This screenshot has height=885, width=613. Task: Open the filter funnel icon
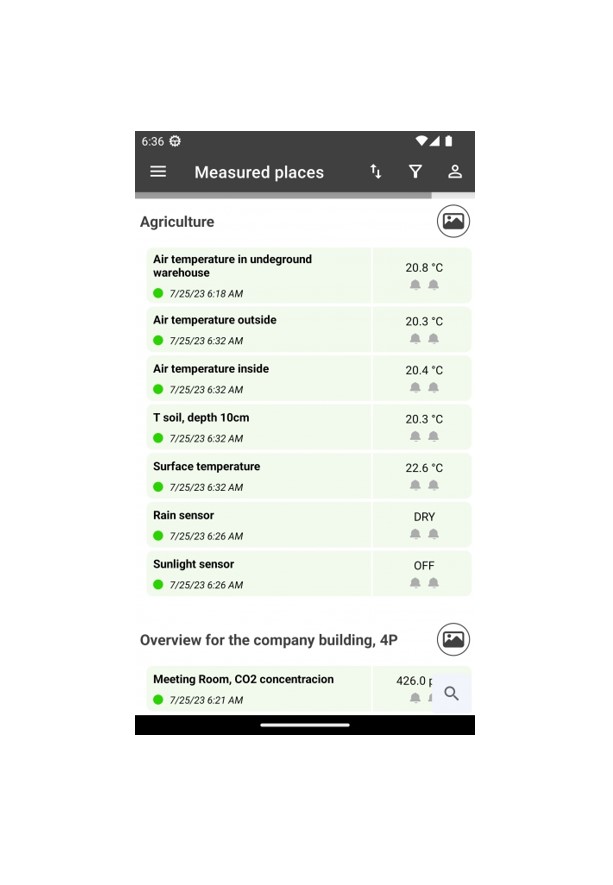point(415,172)
